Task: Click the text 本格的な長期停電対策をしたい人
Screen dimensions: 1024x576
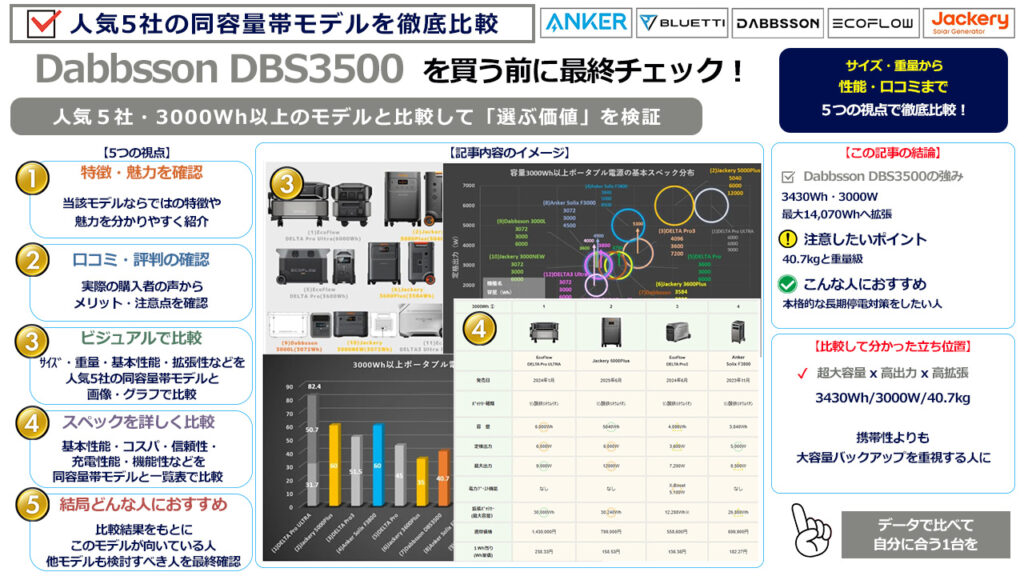Action: point(862,304)
